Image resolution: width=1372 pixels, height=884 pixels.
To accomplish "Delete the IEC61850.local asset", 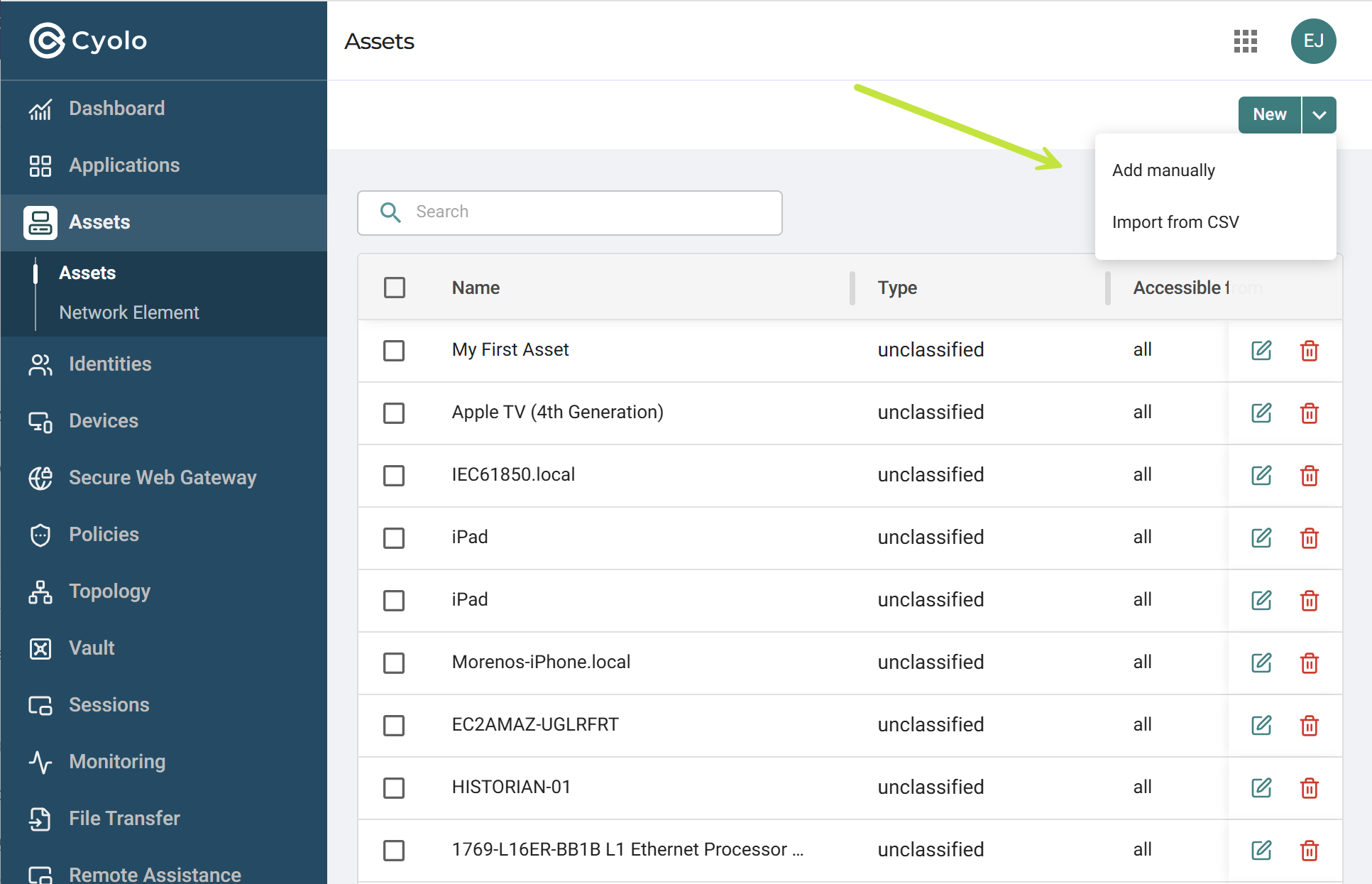I will (1310, 475).
